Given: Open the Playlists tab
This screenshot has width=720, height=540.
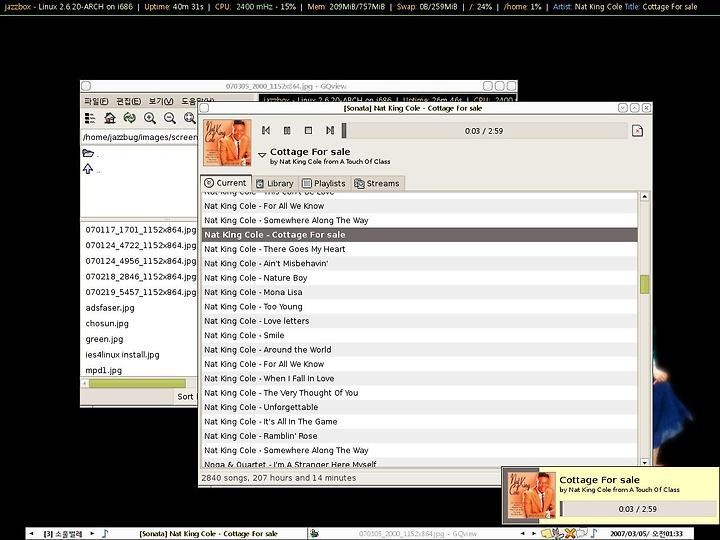Looking at the screenshot, I should (324, 183).
